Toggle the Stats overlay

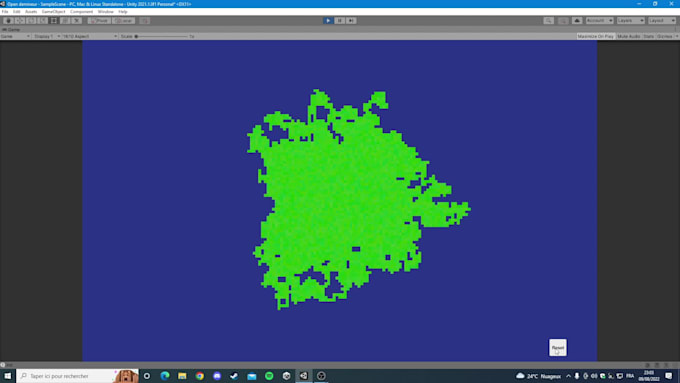648,36
